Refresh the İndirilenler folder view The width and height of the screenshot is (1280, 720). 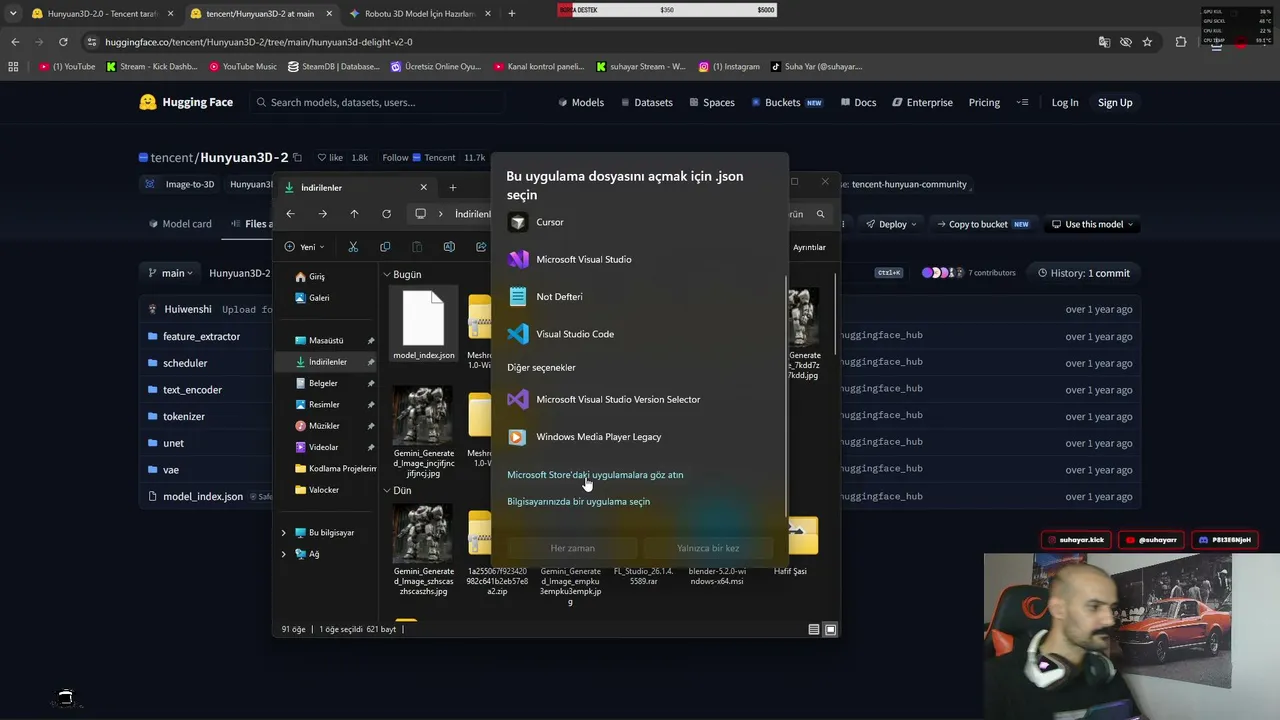[x=386, y=214]
